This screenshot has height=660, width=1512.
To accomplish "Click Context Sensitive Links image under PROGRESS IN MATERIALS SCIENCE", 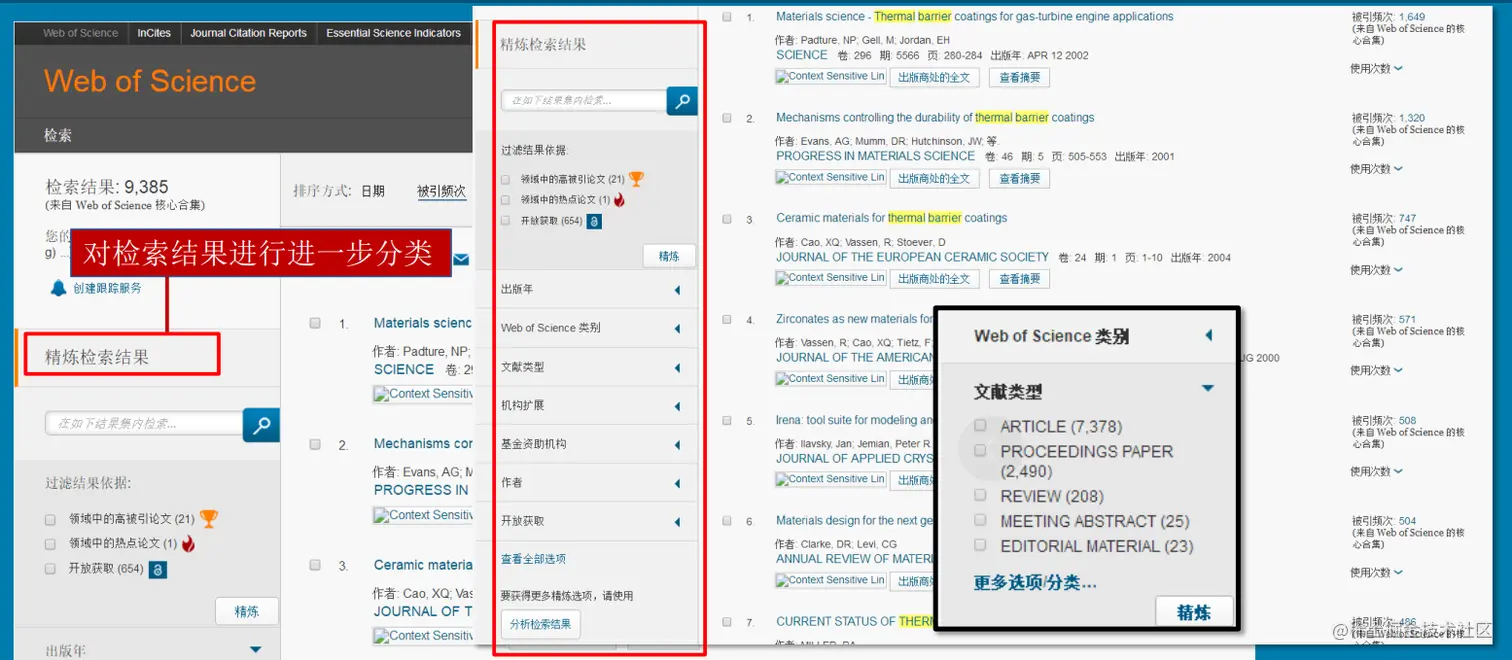I will pos(830,177).
